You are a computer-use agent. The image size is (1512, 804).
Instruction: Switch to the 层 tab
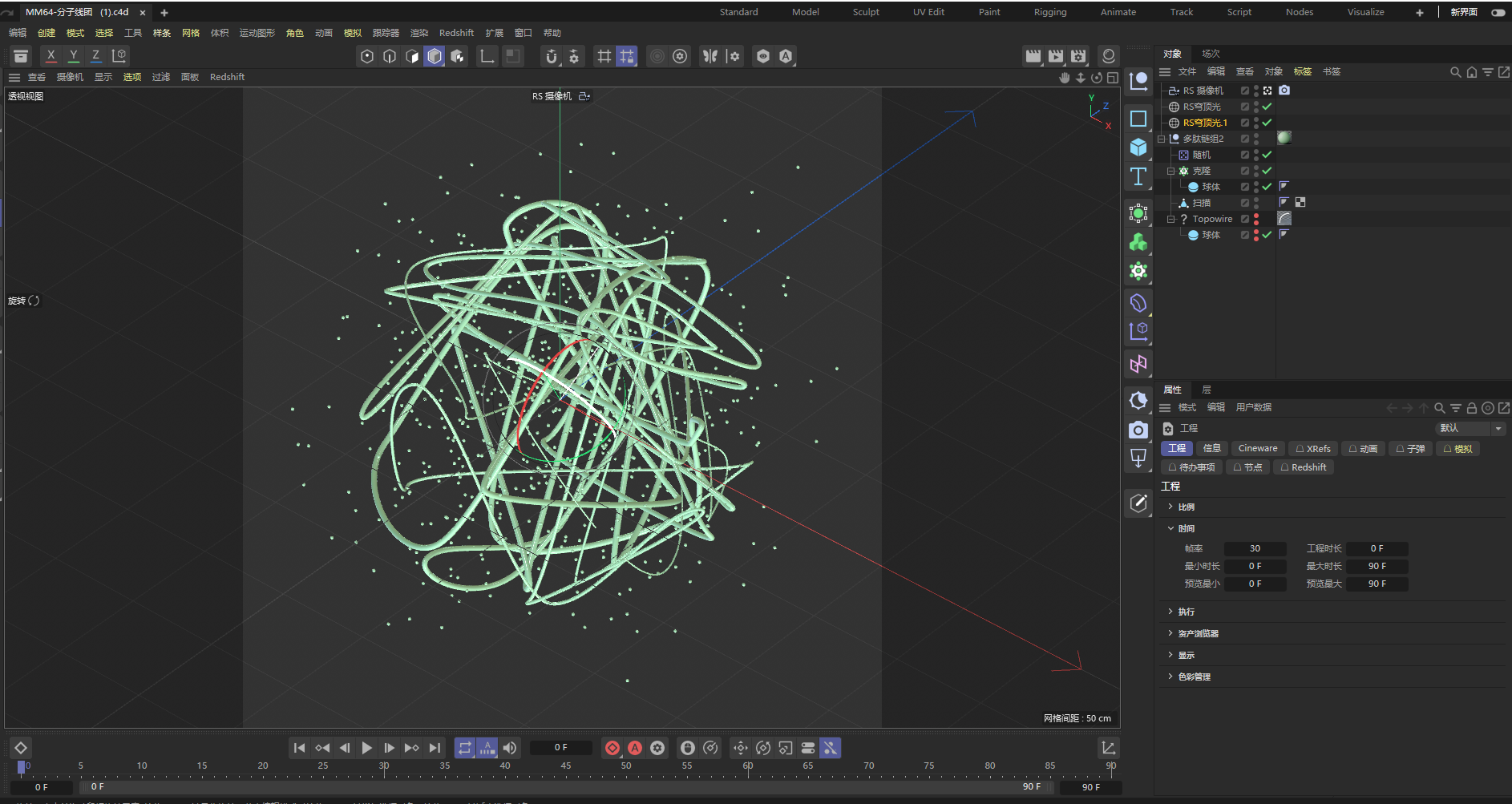1207,390
